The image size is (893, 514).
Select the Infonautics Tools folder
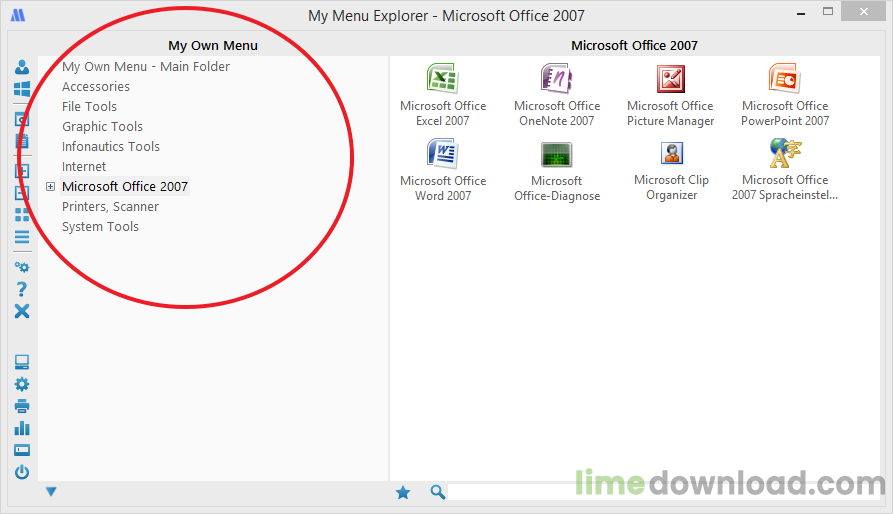[x=111, y=146]
